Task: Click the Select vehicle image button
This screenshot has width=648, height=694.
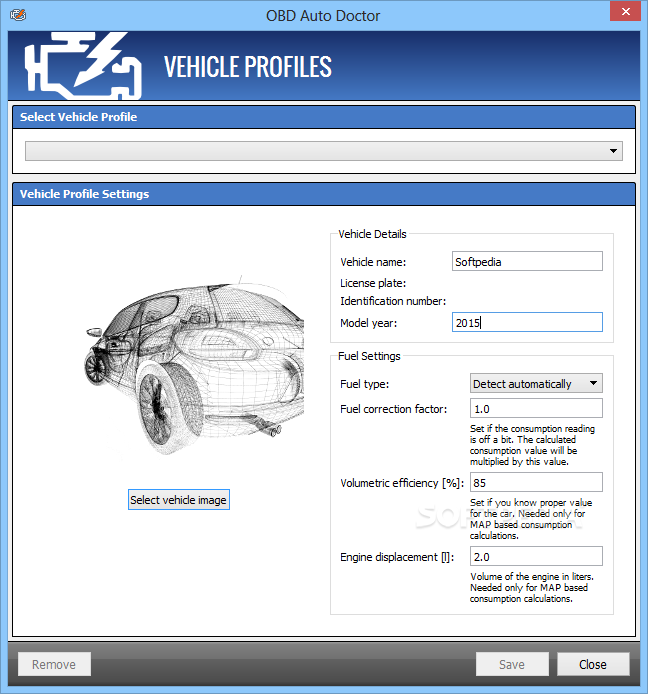Action: (x=179, y=500)
